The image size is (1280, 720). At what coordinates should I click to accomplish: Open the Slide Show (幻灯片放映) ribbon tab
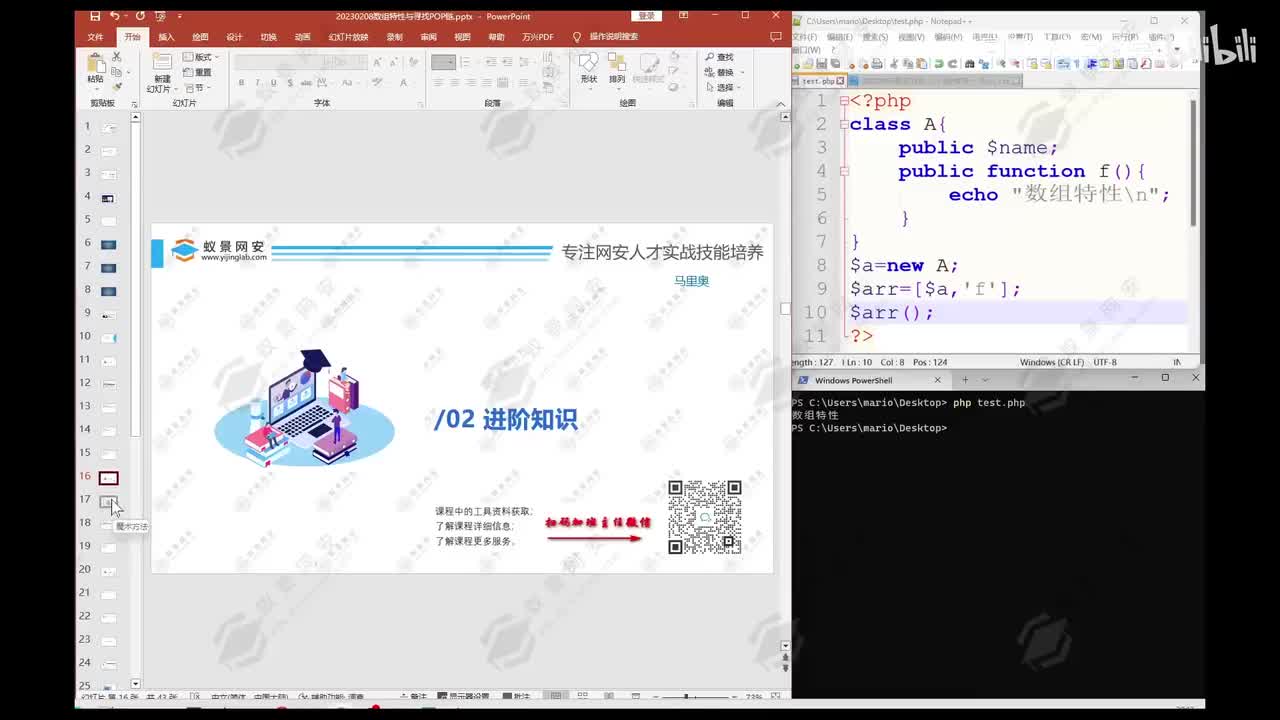348,37
